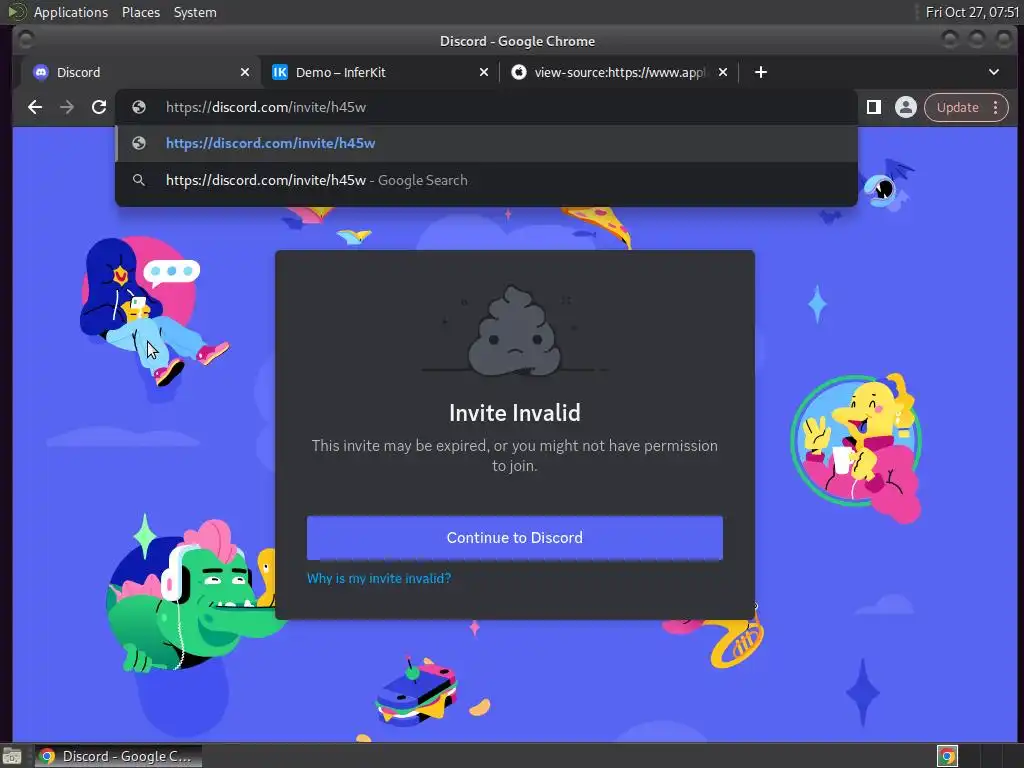Click the invite expired explanation text
Image resolution: width=1024 pixels, height=768 pixels.
(515, 455)
